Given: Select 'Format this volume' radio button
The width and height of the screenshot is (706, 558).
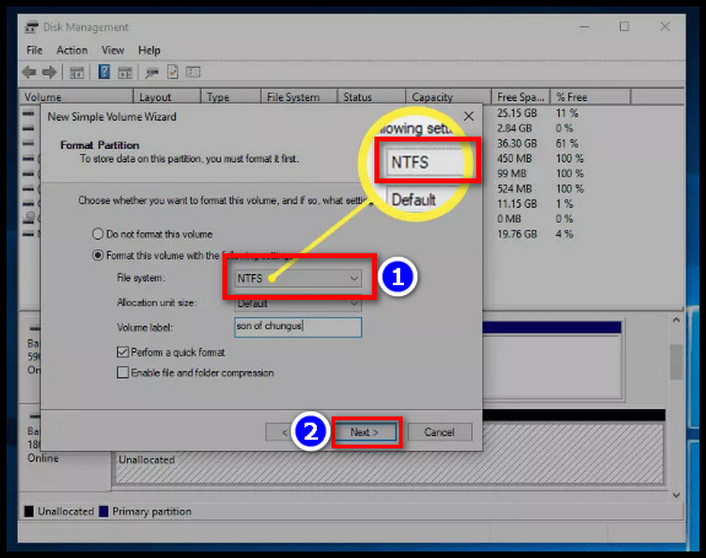Looking at the screenshot, I should [98, 255].
